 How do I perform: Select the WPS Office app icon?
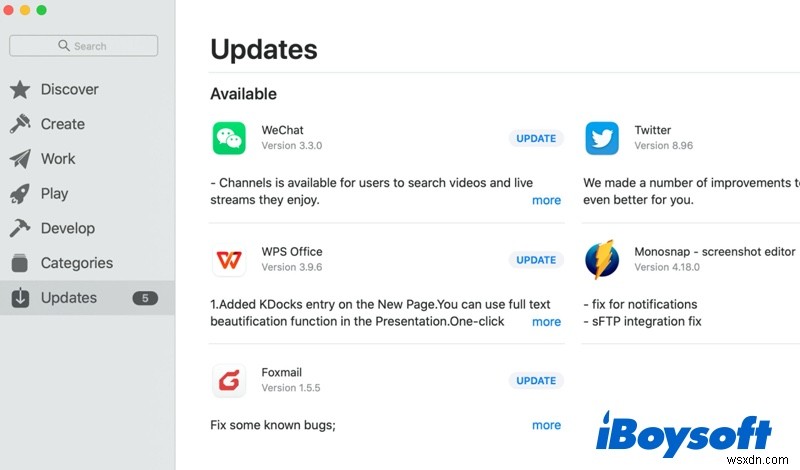229,260
